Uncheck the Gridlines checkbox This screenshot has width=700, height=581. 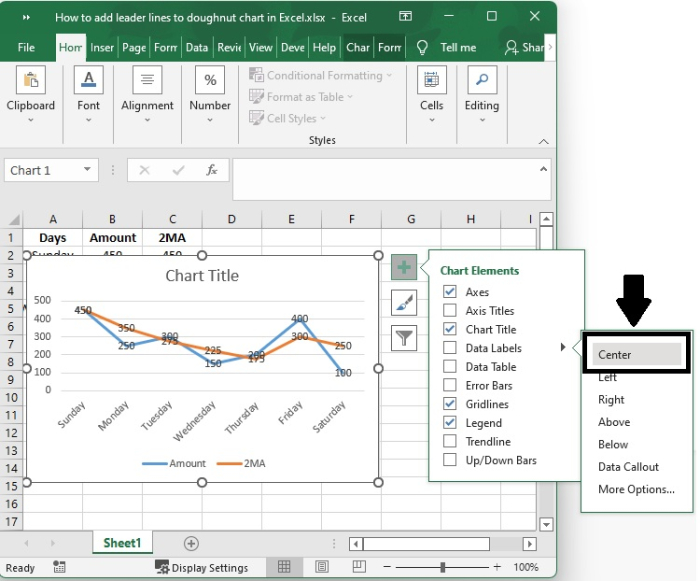pos(450,404)
